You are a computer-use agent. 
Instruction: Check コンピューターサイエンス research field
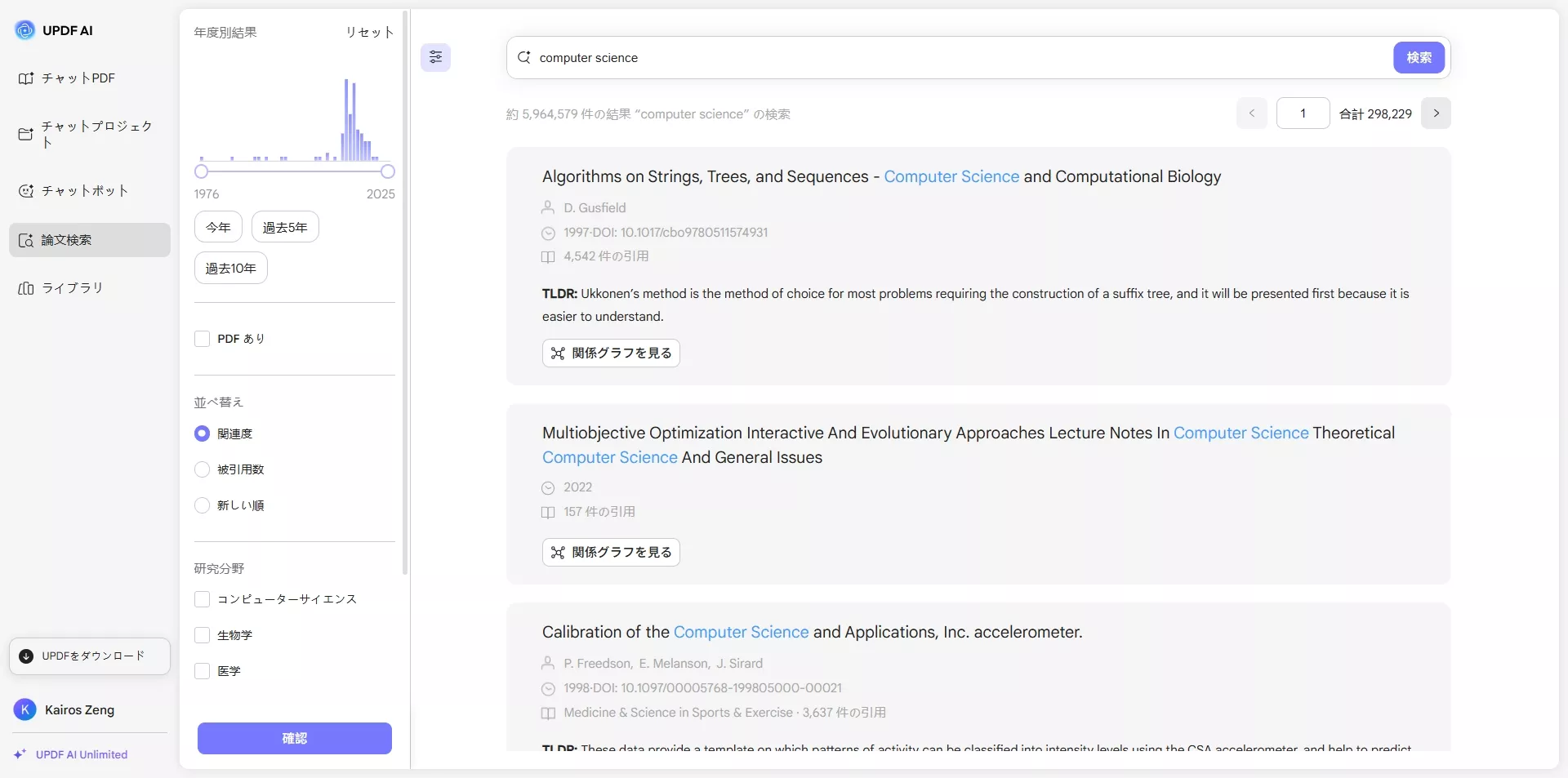pos(203,599)
